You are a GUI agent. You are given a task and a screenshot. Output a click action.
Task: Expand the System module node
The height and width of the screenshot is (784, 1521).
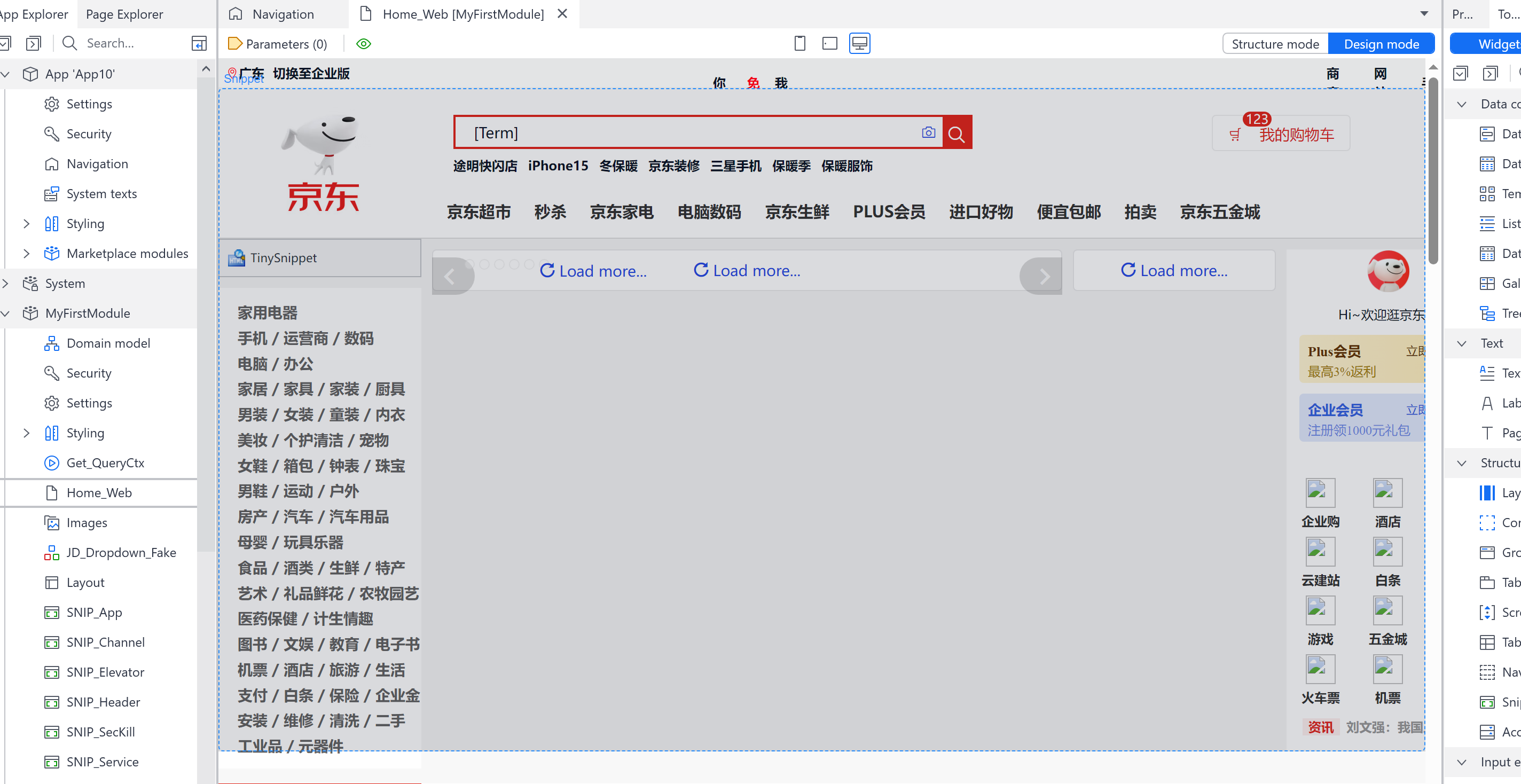pos(6,284)
